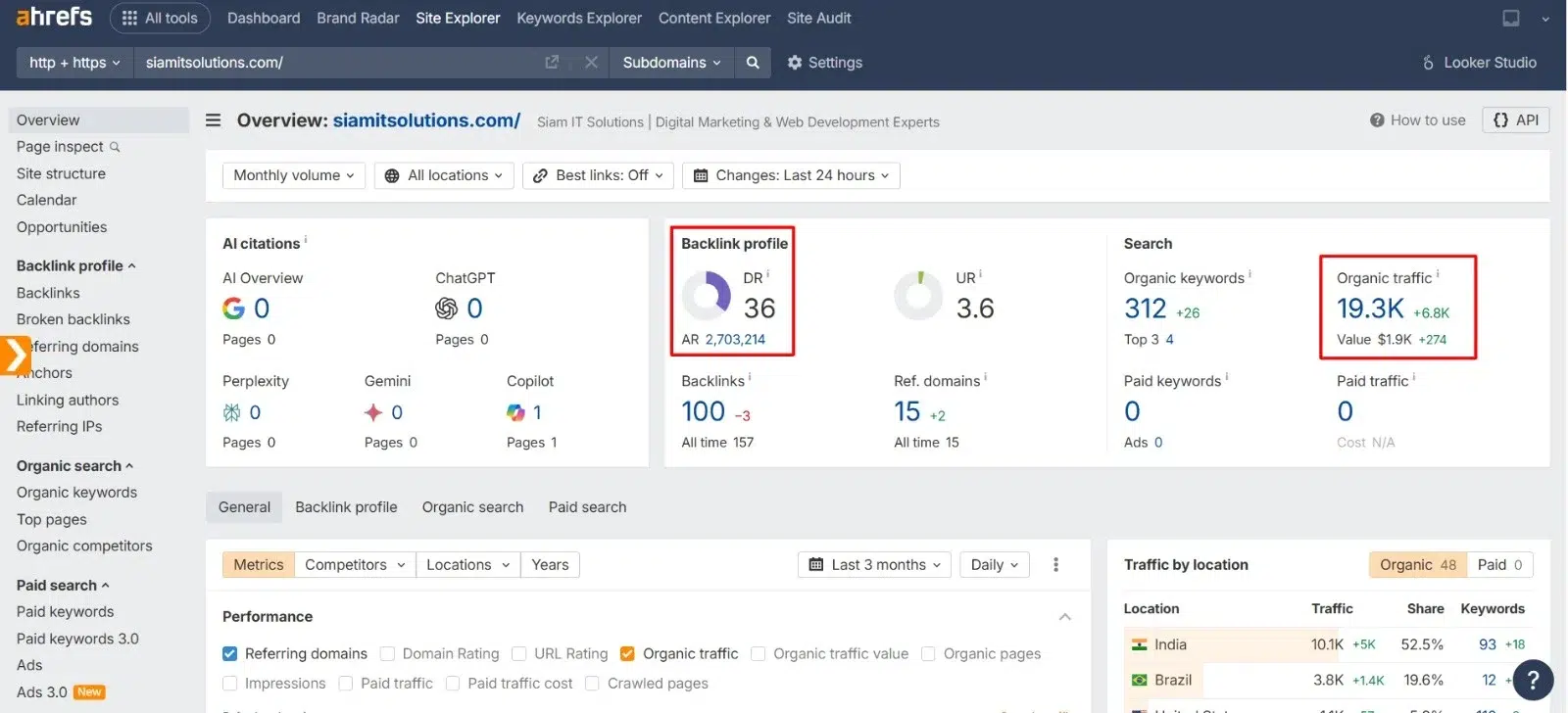Enable the Domain Rating checkbox
This screenshot has height=713, width=1568.
click(x=387, y=654)
